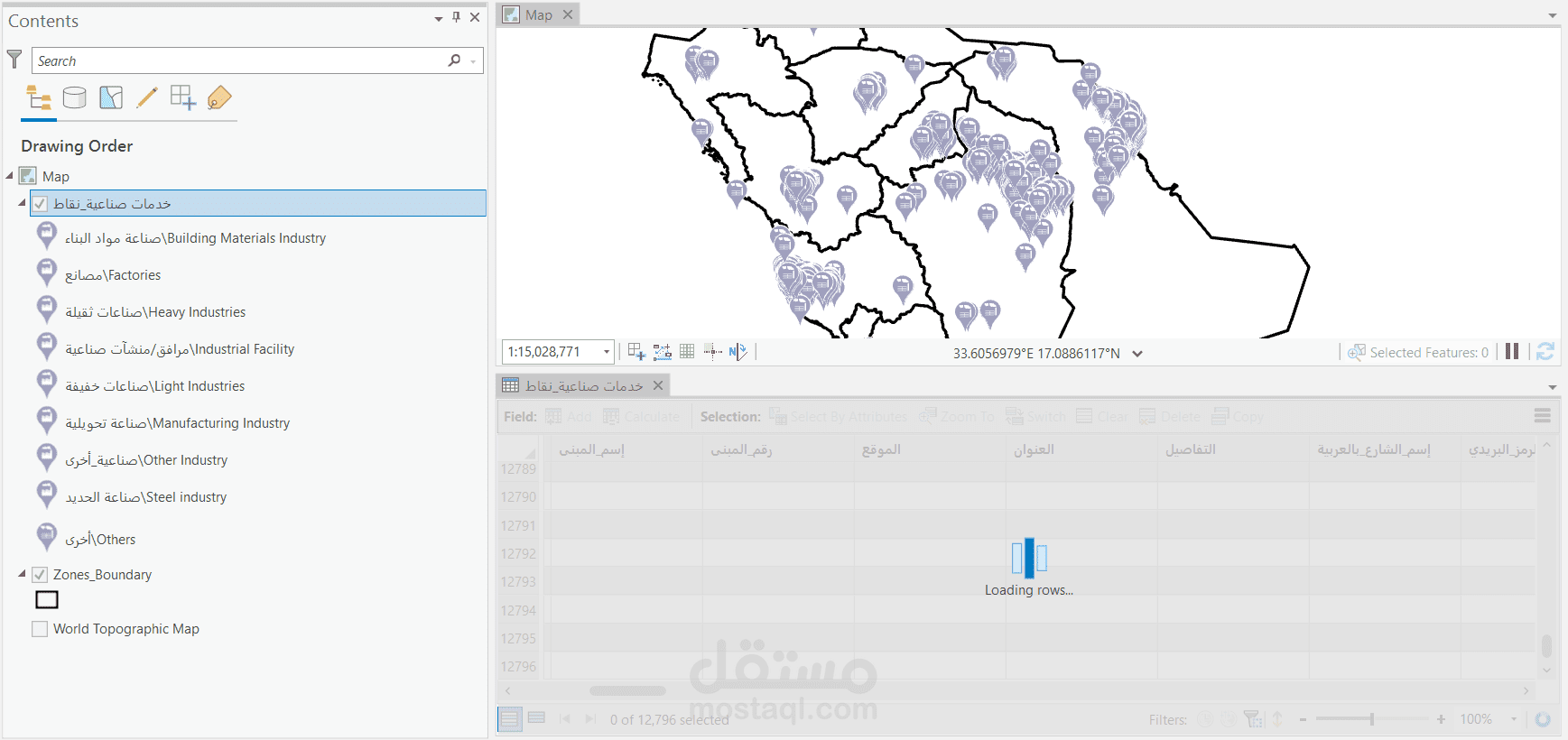Click Add field button
The image size is (1568, 740).
(569, 416)
